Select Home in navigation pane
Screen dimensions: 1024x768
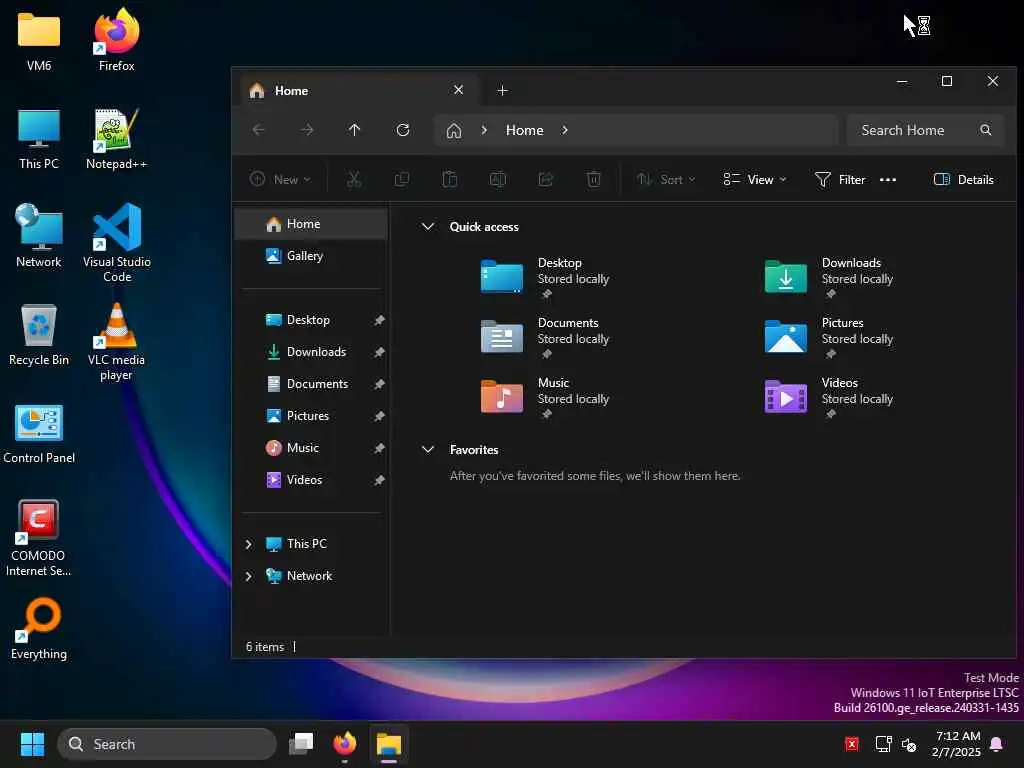pos(311,224)
